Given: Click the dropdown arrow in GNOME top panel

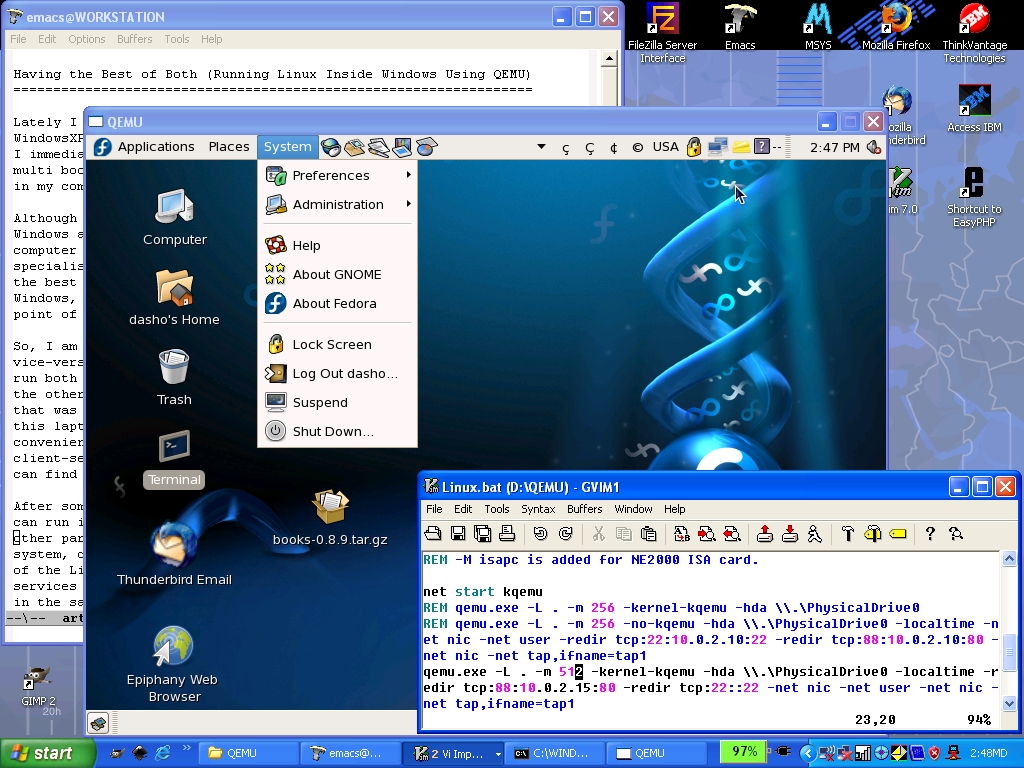Looking at the screenshot, I should point(541,147).
